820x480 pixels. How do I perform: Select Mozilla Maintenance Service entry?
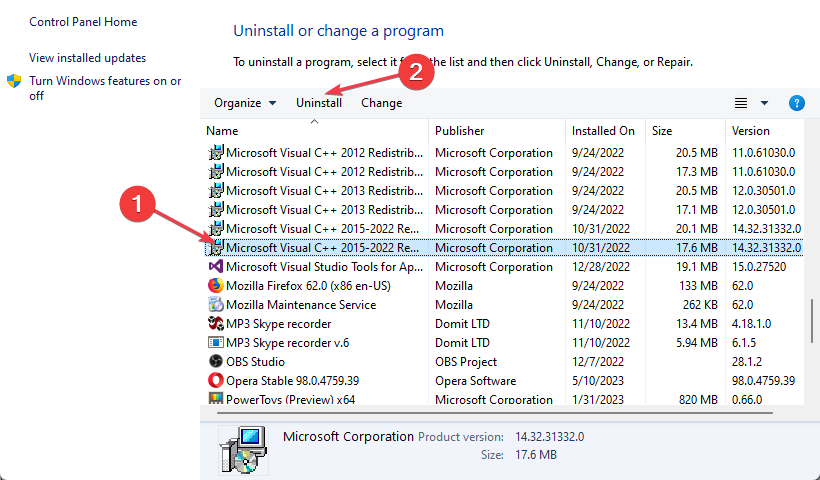[x=301, y=305]
